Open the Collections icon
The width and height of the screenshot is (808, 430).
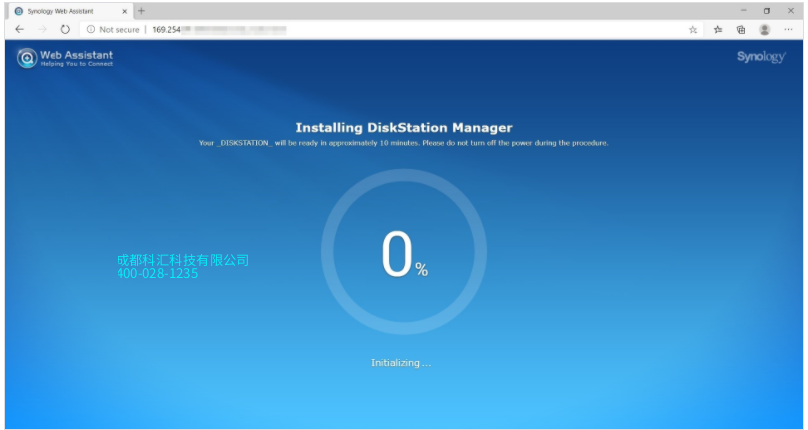741,30
